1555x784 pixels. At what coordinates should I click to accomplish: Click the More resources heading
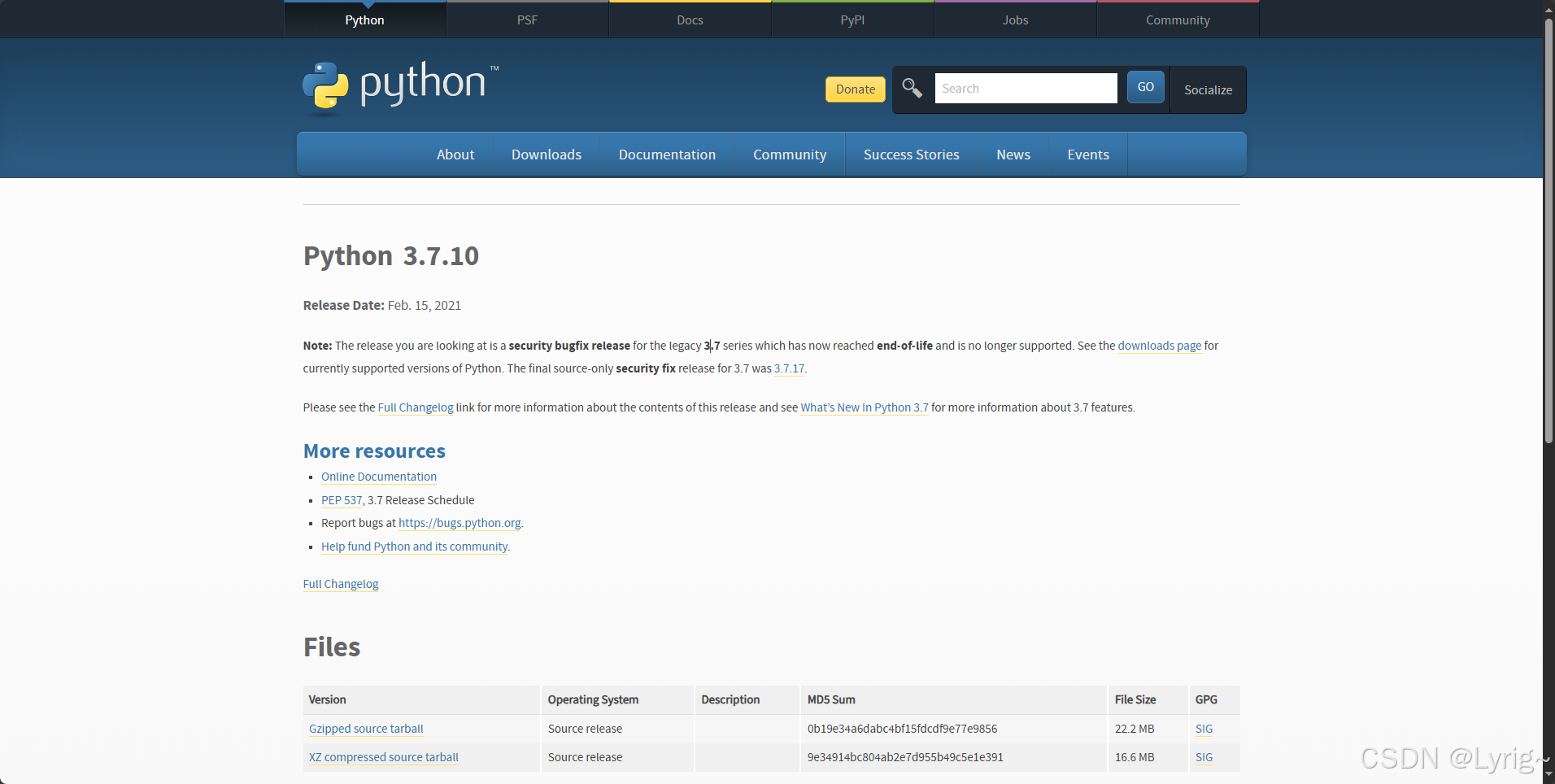pos(374,451)
